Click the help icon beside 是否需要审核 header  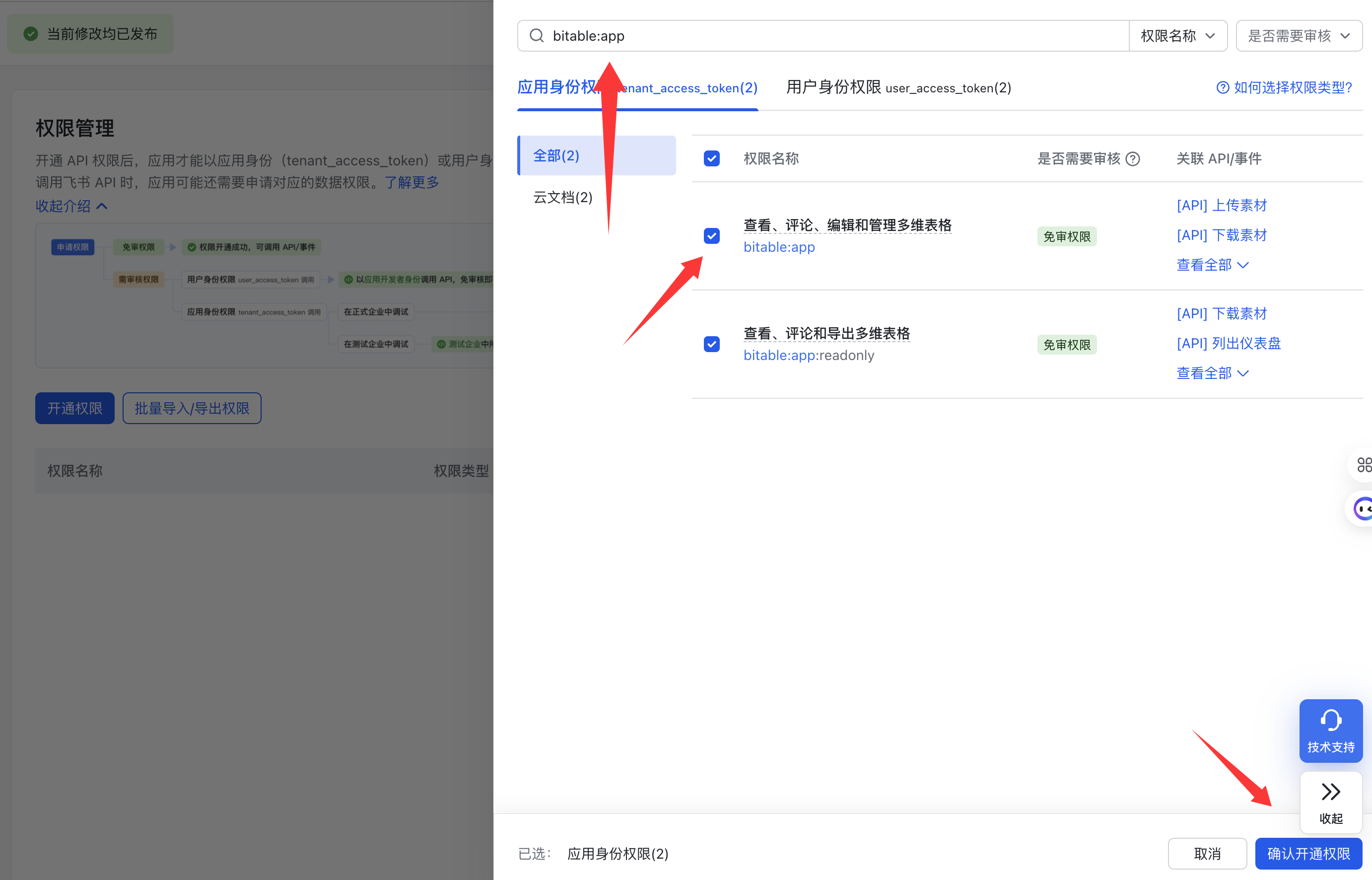(1133, 159)
